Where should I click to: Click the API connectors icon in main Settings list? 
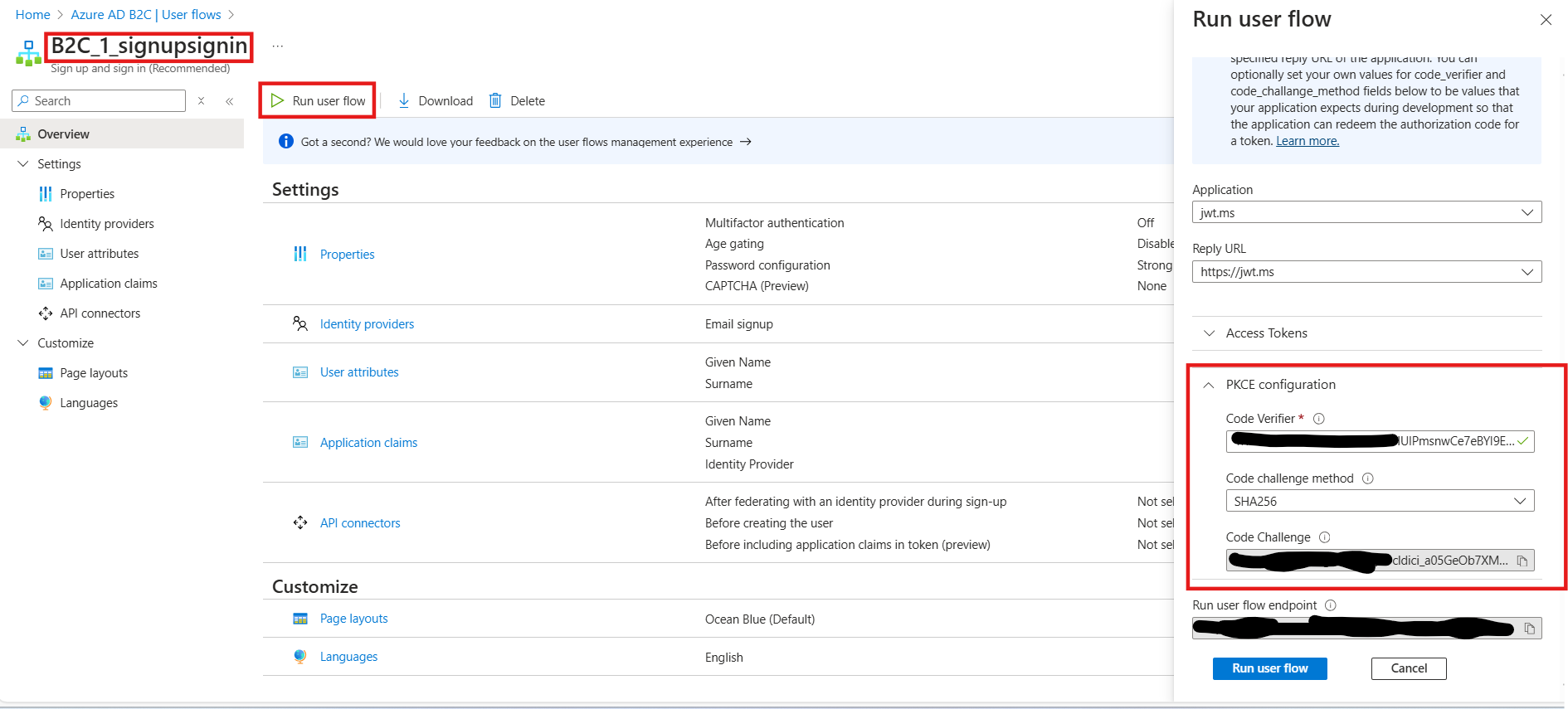click(x=300, y=522)
